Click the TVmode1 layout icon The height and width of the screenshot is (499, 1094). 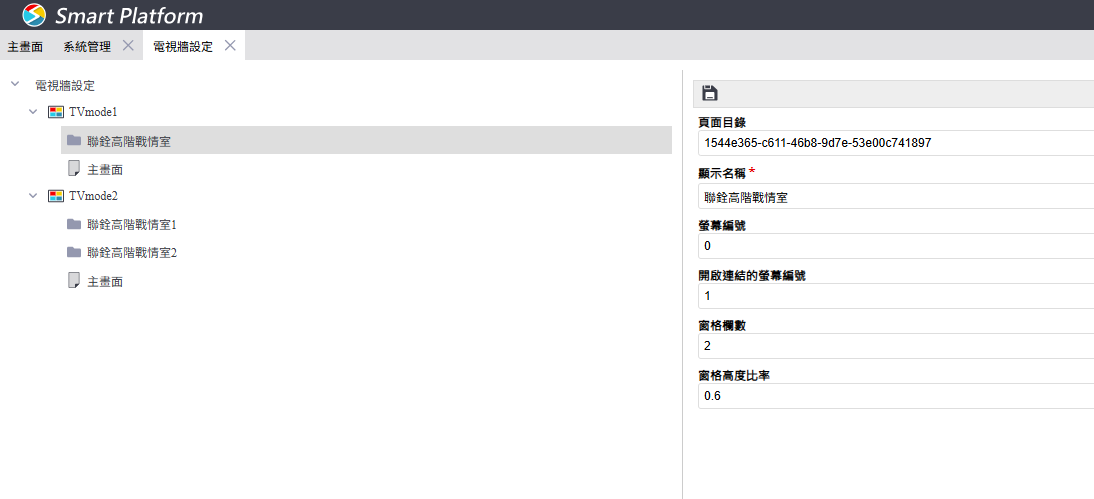(56, 112)
